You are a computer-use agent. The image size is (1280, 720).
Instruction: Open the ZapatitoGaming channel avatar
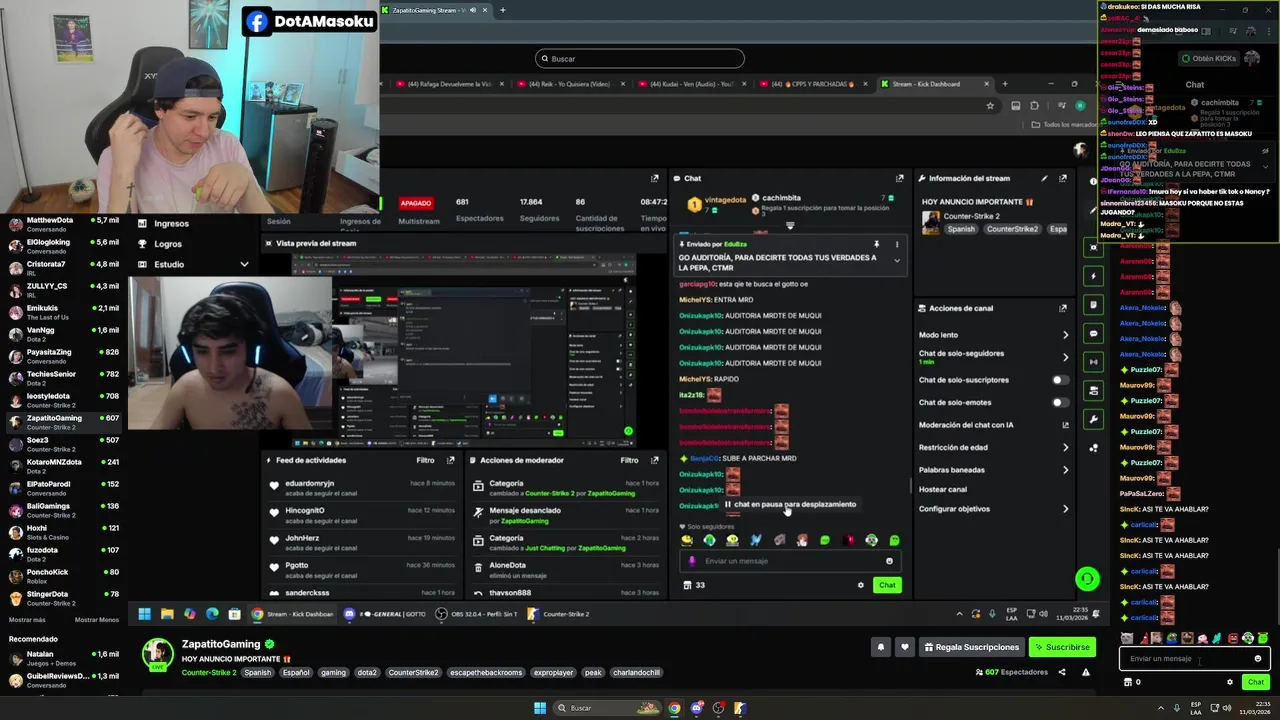[x=158, y=655]
